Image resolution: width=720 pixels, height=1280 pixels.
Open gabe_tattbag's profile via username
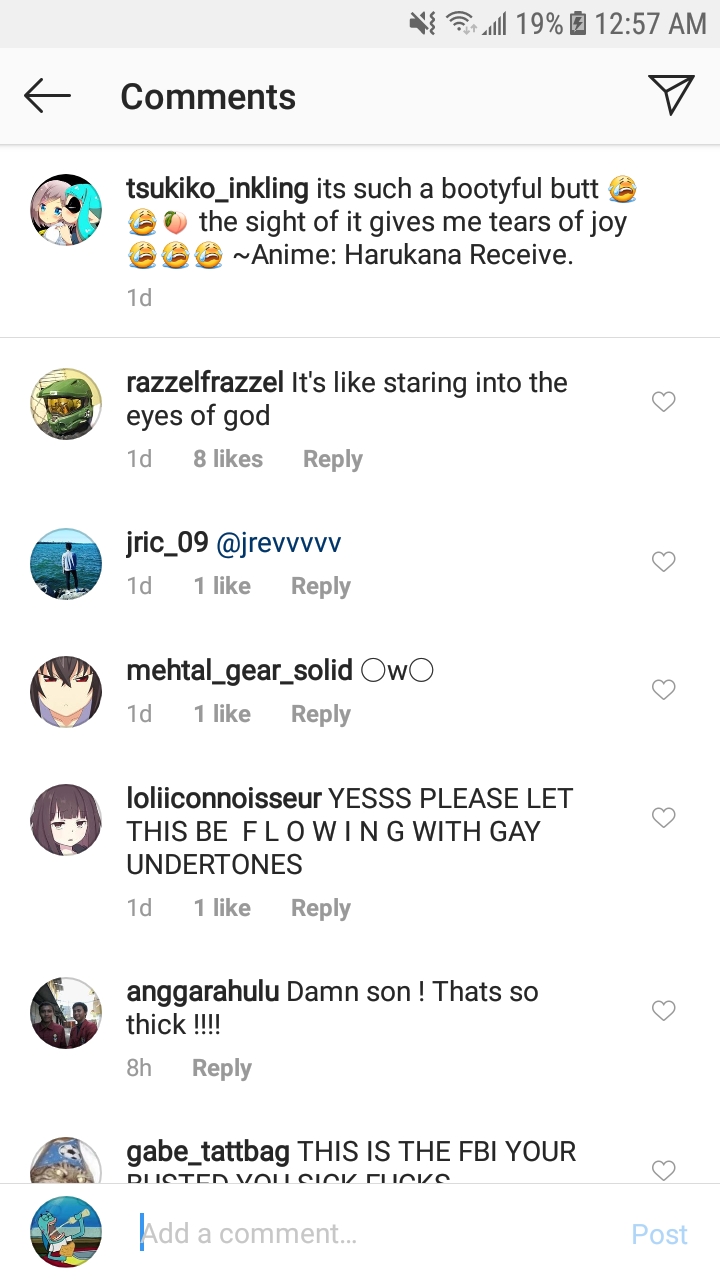click(208, 1152)
